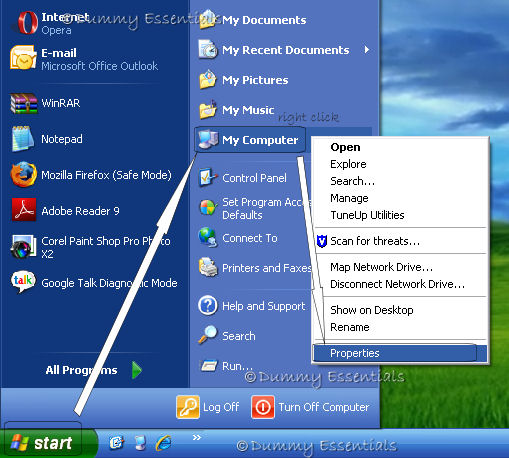This screenshot has height=458, width=509.
Task: Click the Scan for threats shield icon
Action: [x=322, y=241]
